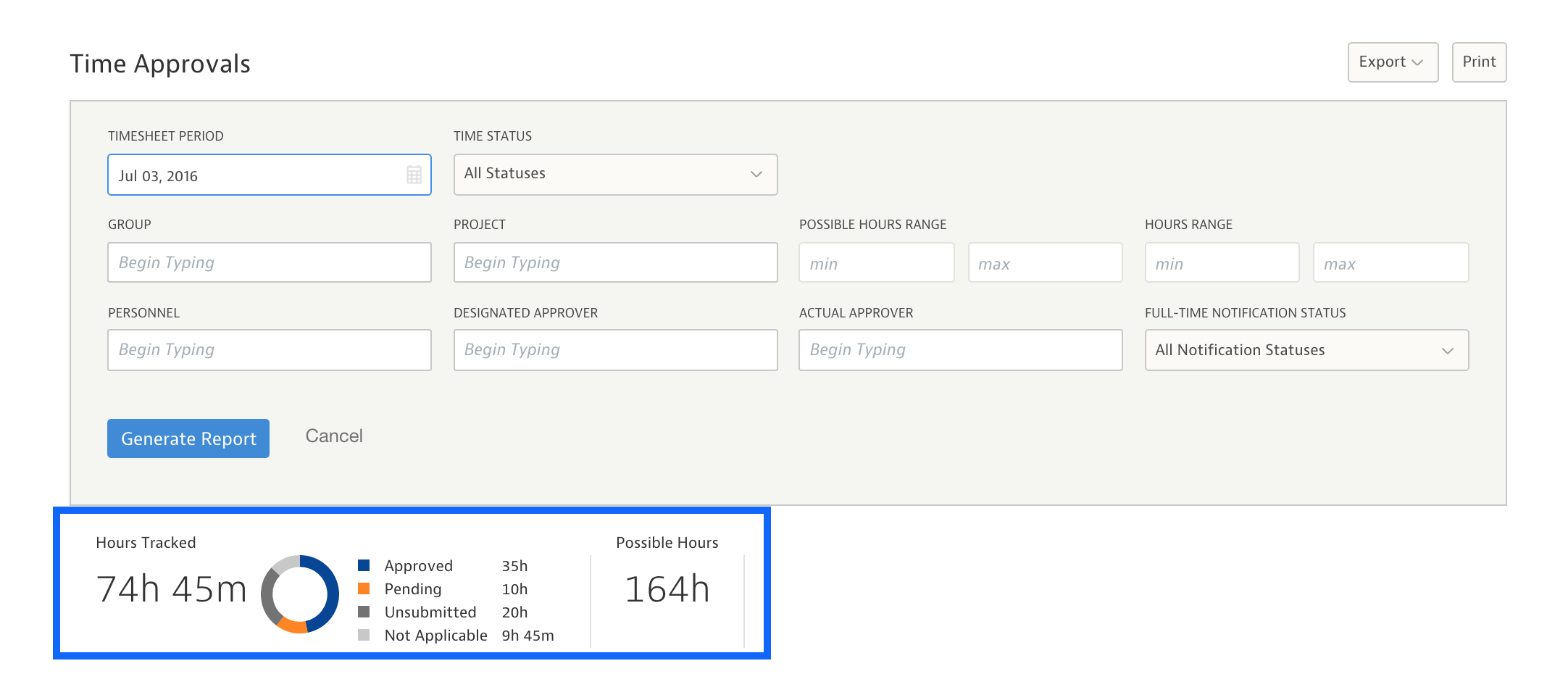Open the timesheet period calendar picker
This screenshot has height=674, width=1568.
click(x=414, y=175)
